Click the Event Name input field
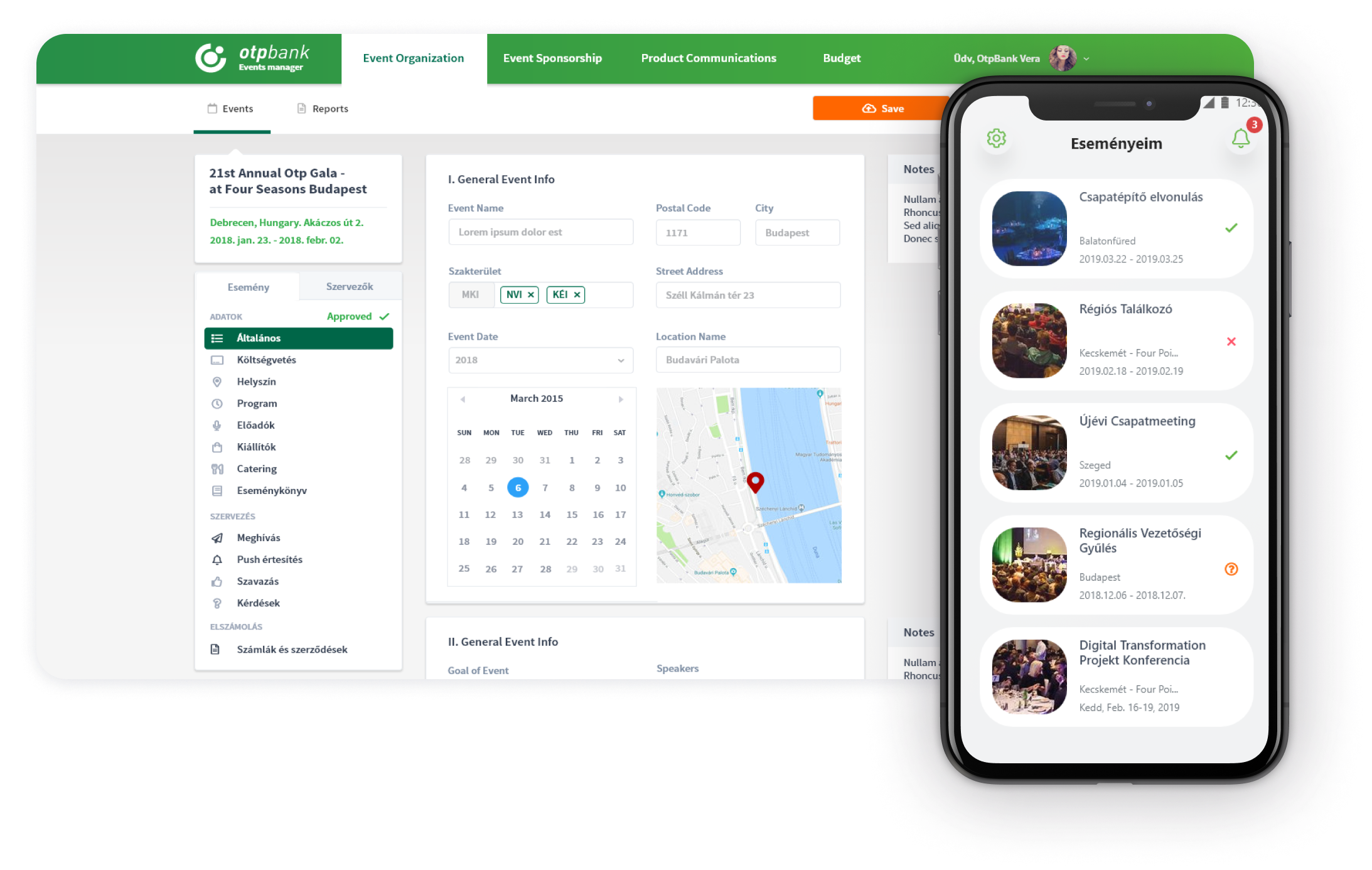This screenshot has width=1372, height=870. coord(540,232)
